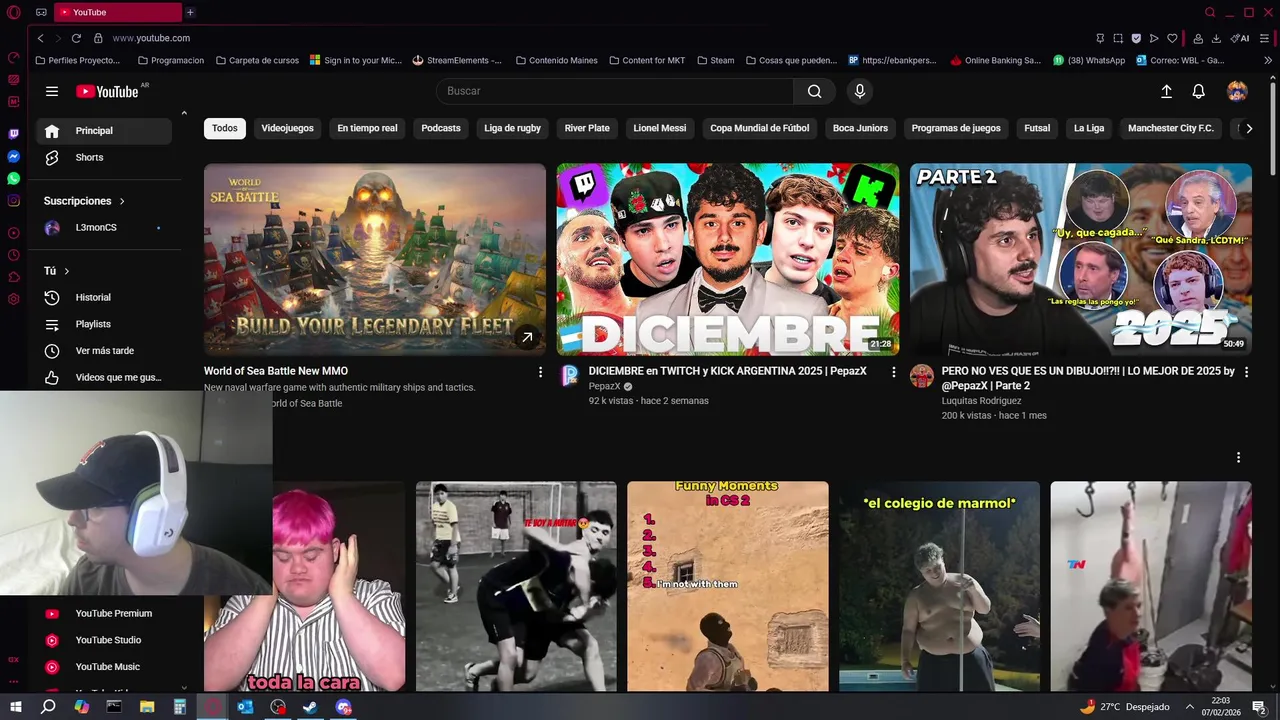
Task: Open Opera's snapshot capture icon
Action: click(1118, 38)
